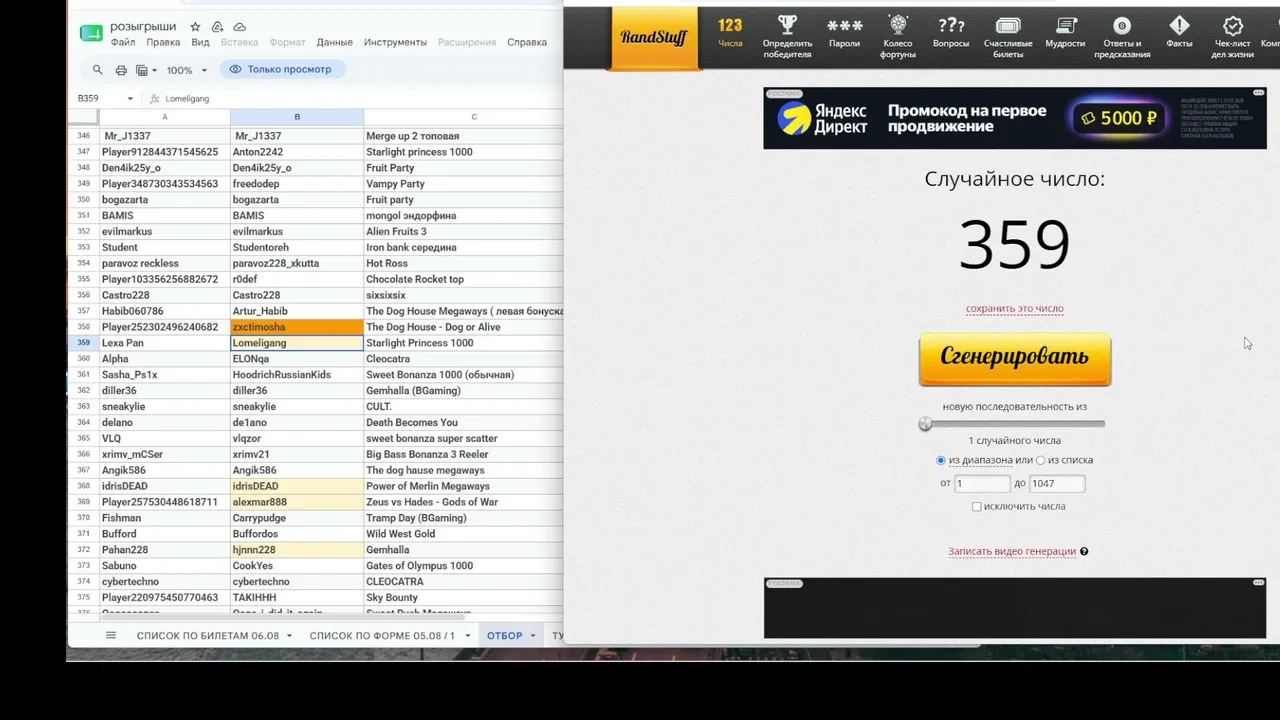
Task: Click the Только просмотр view-only button
Action: (282, 69)
